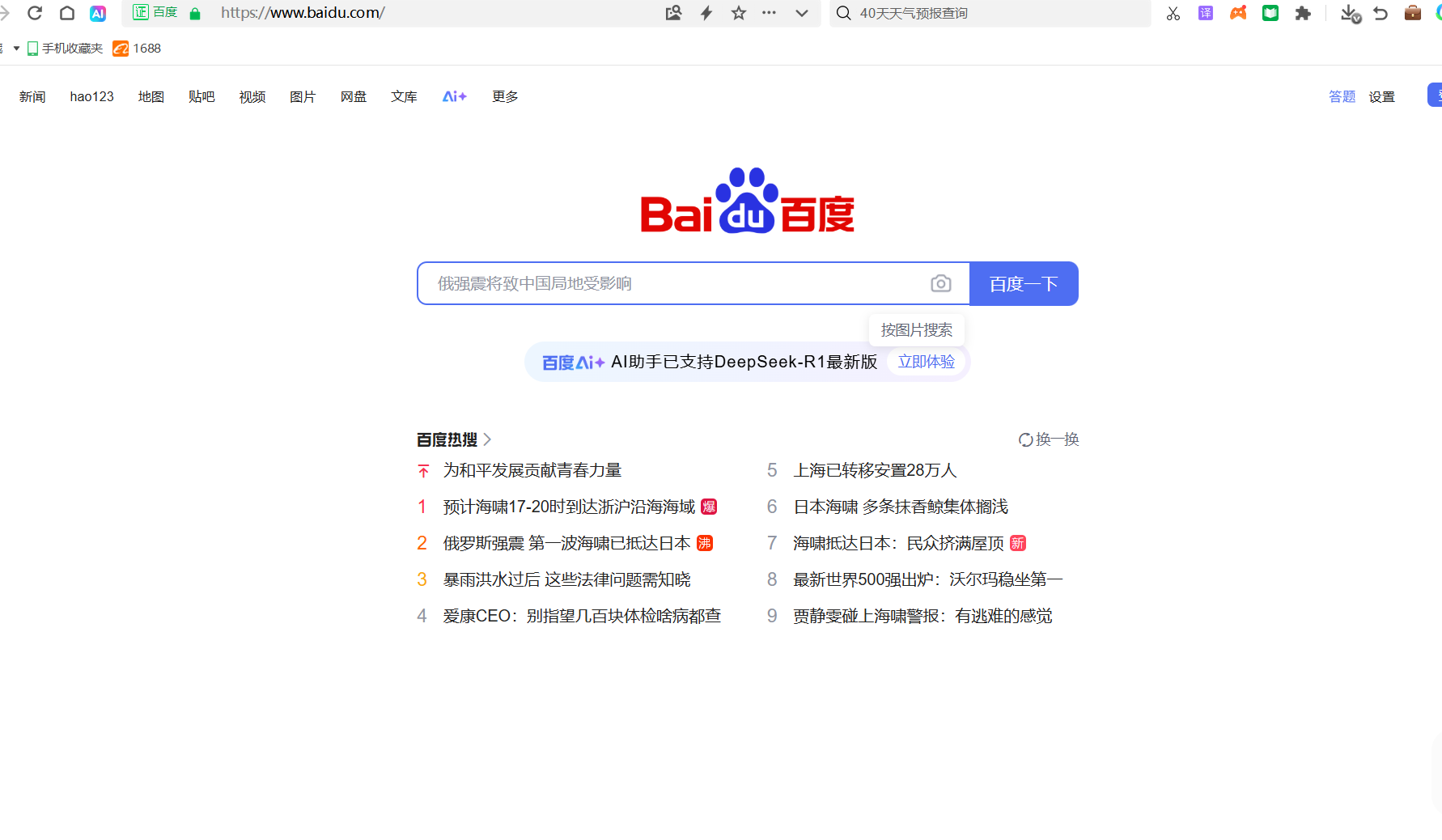Expand the bookmarks bar dropdown arrow
1442x840 pixels.
tap(16, 49)
